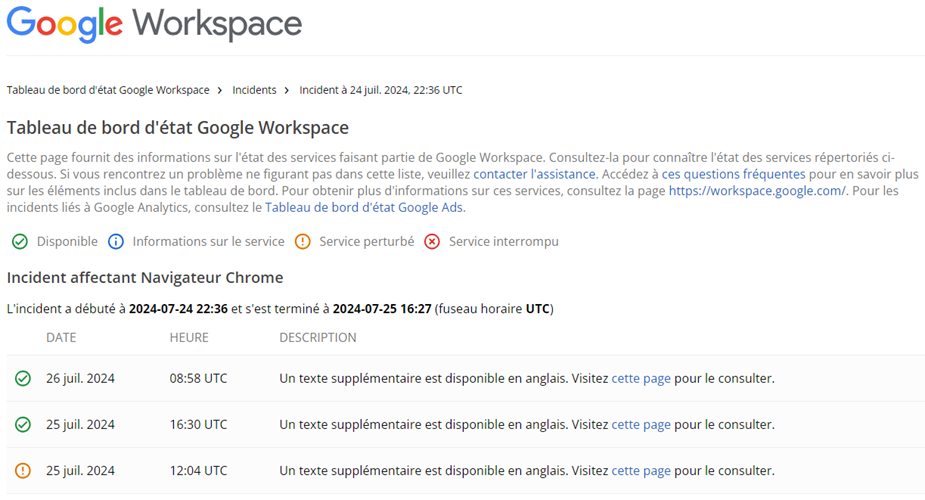This screenshot has width=925, height=500.
Task: Click time "16:30 UTC"
Action: [198, 425]
